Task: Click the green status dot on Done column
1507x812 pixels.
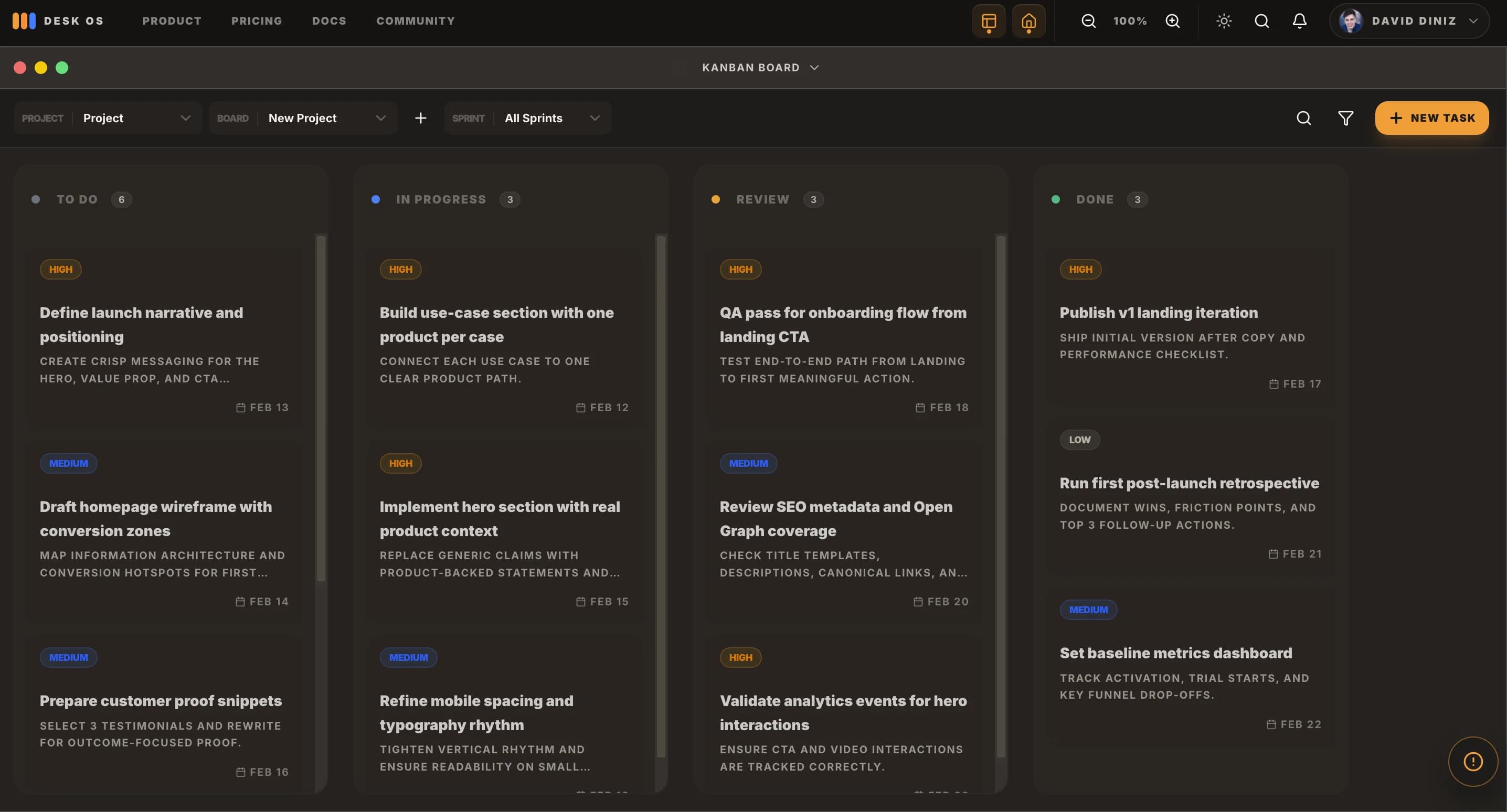Action: pyautogui.click(x=1055, y=199)
